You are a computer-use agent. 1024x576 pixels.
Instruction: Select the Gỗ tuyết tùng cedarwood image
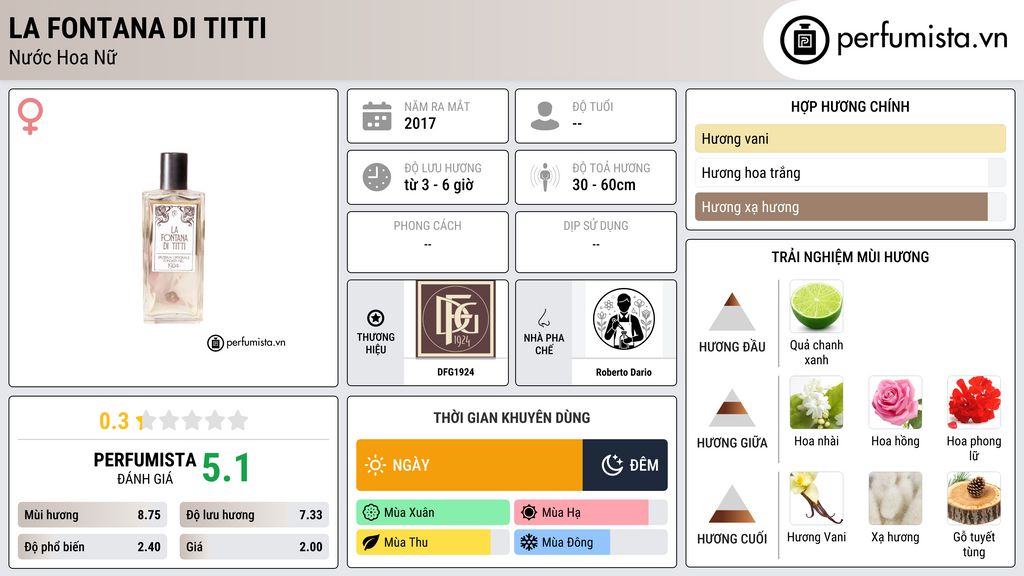click(x=974, y=498)
